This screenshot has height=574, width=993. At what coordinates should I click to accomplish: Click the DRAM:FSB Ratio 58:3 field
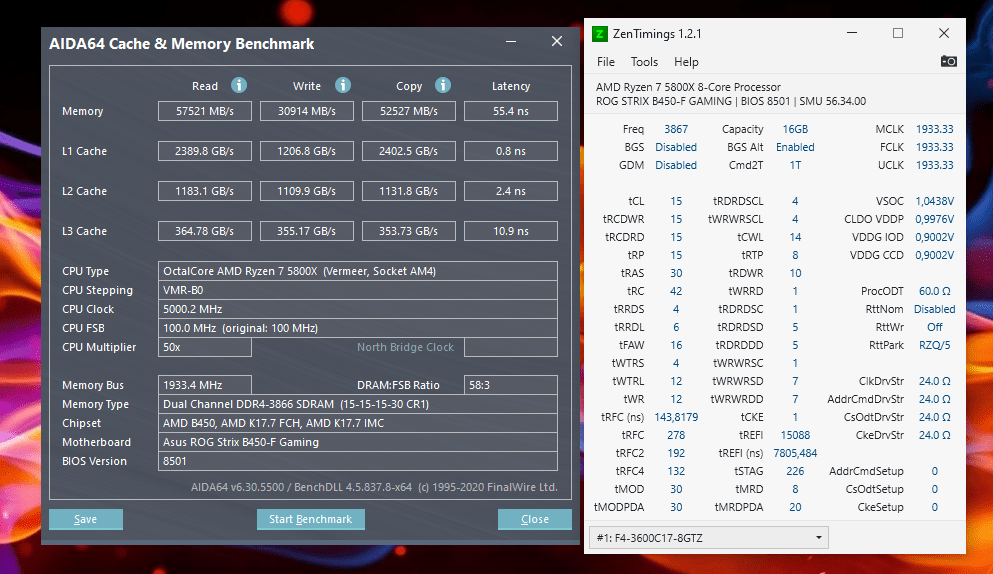click(510, 385)
